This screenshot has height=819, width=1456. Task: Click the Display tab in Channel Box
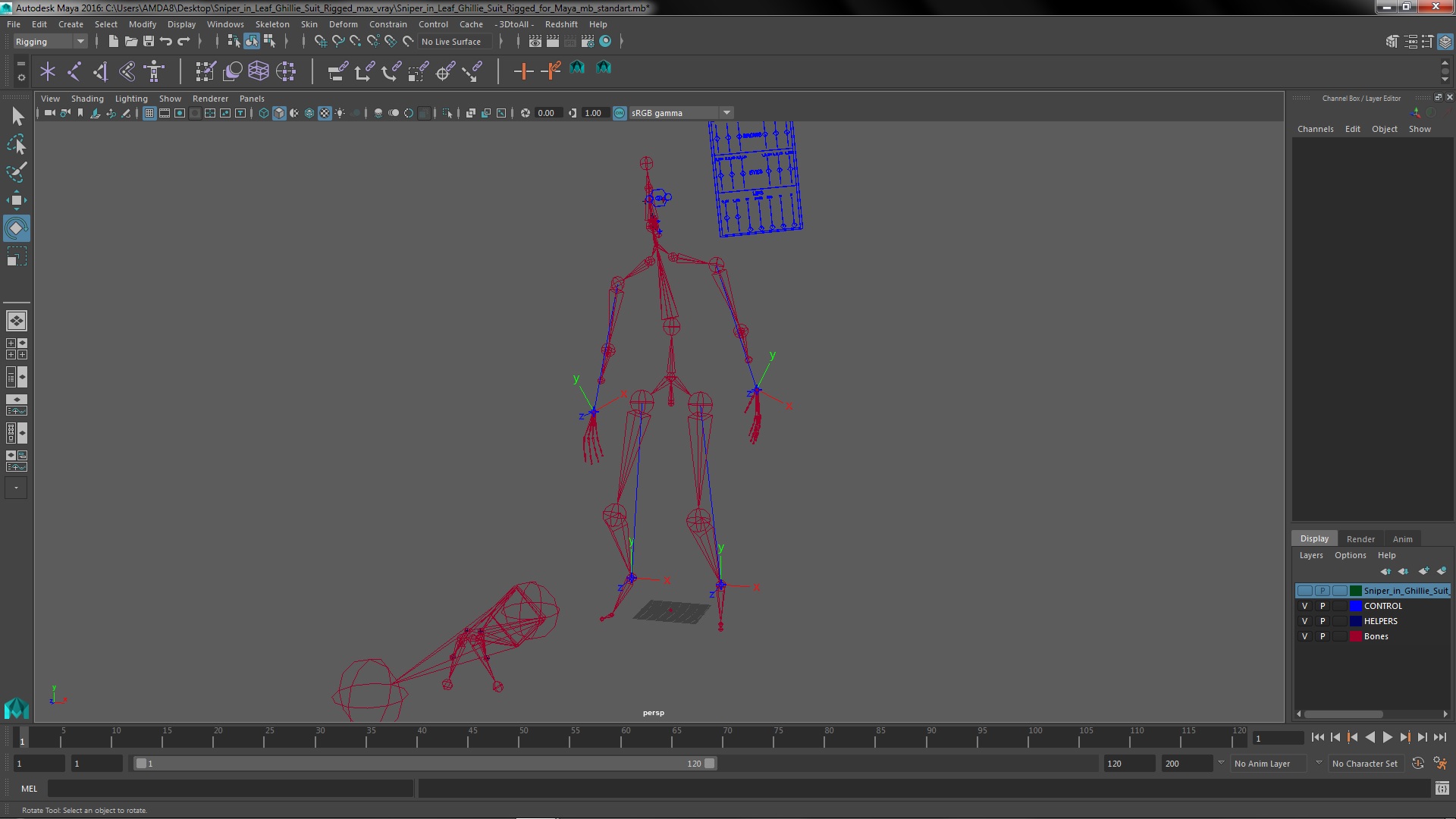point(1314,539)
